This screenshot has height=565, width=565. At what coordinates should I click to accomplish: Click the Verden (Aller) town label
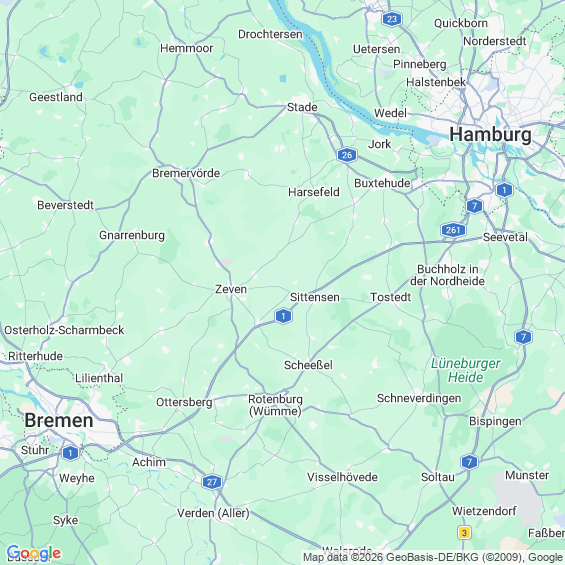click(x=213, y=513)
